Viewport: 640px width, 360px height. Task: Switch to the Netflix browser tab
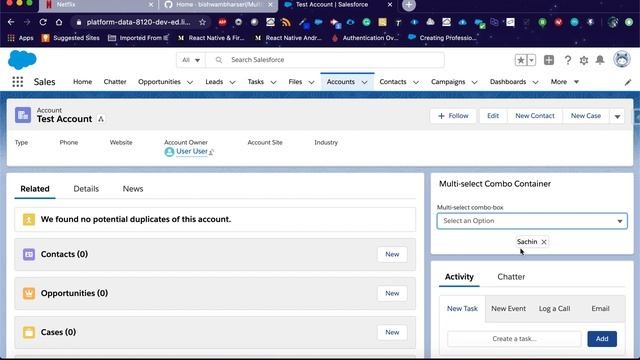coord(98,5)
